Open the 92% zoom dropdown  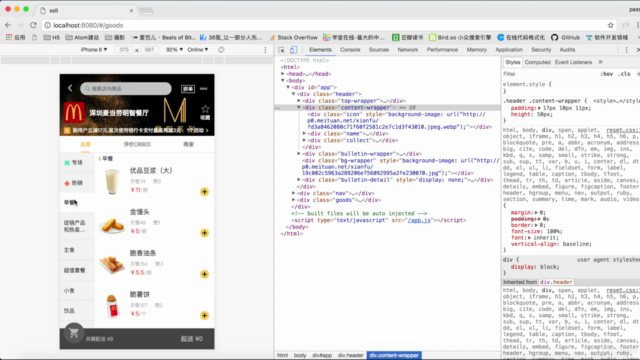[x=174, y=50]
